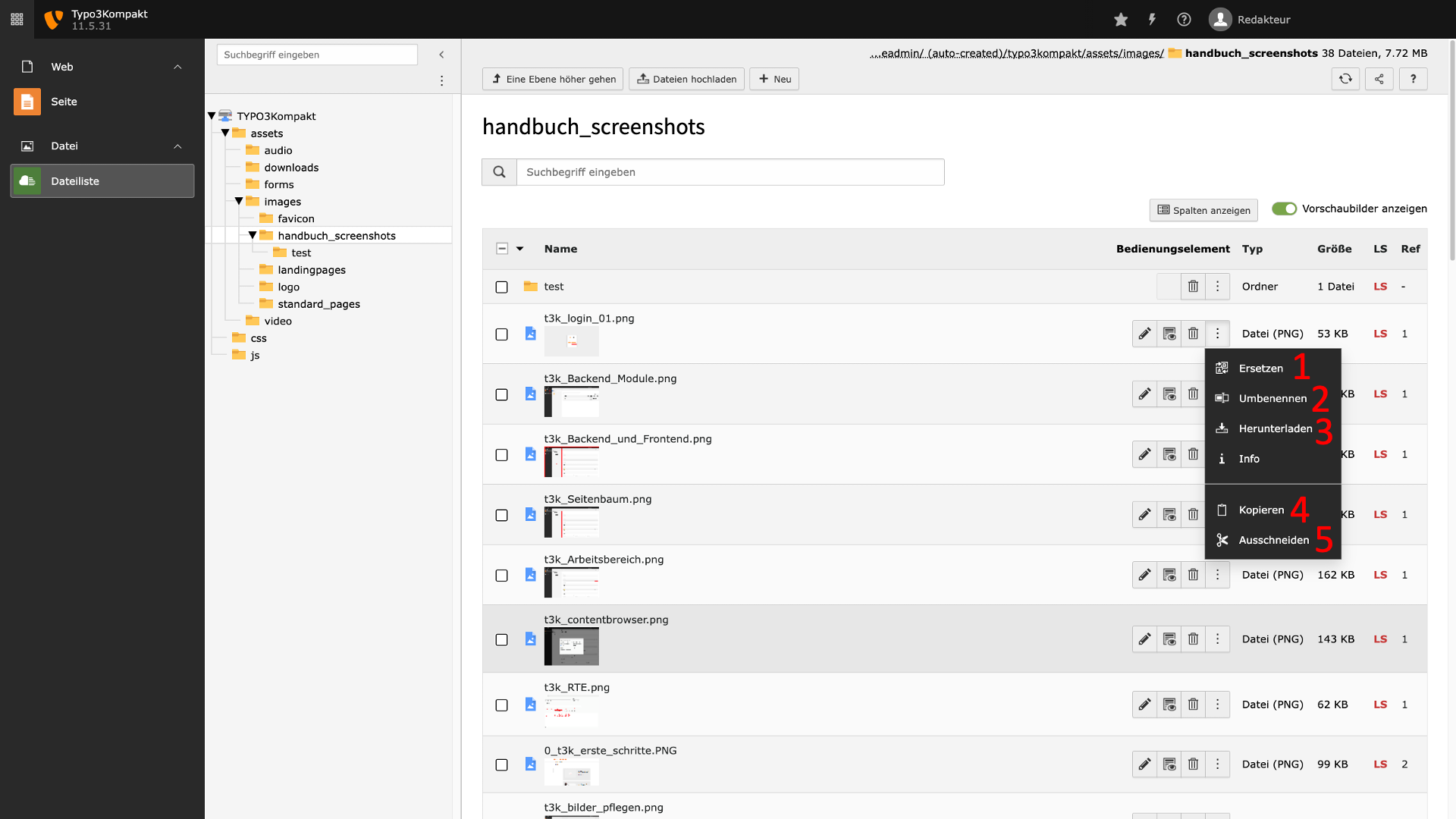View t3k_RTE.png with the view icon
Image resolution: width=1456 pixels, height=819 pixels.
coord(1169,704)
